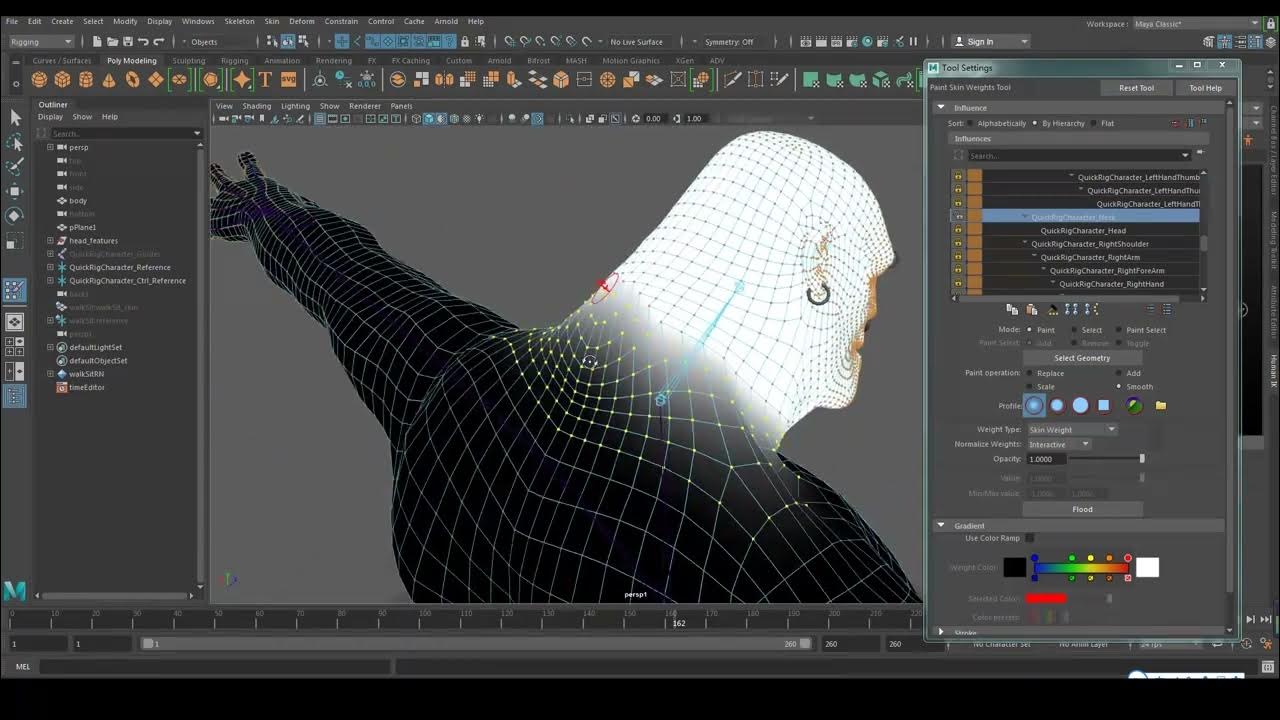
Task: Open the Sign In dropdown
Action: (990, 42)
